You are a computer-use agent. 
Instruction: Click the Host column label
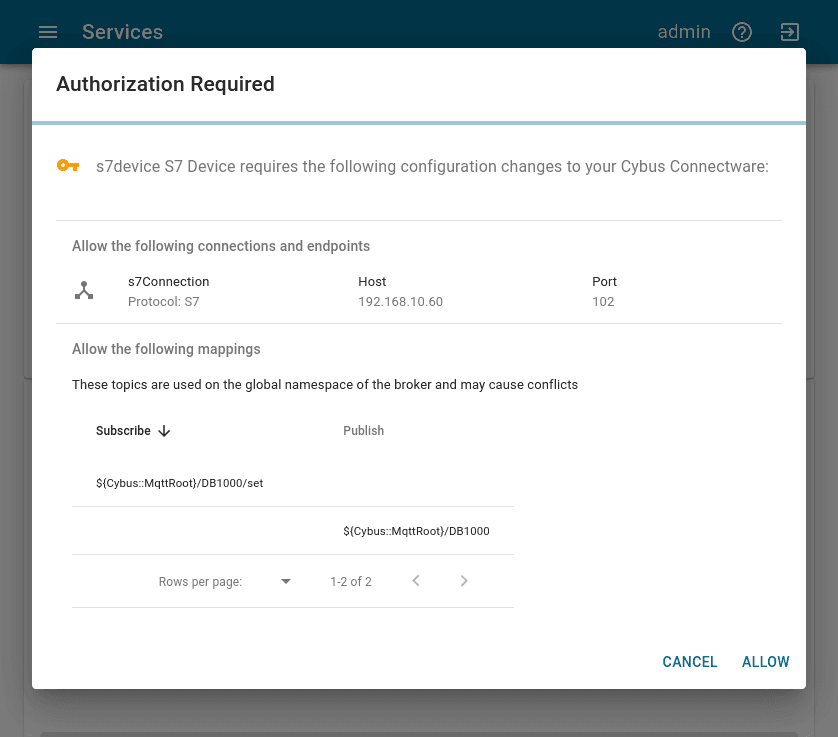372,282
